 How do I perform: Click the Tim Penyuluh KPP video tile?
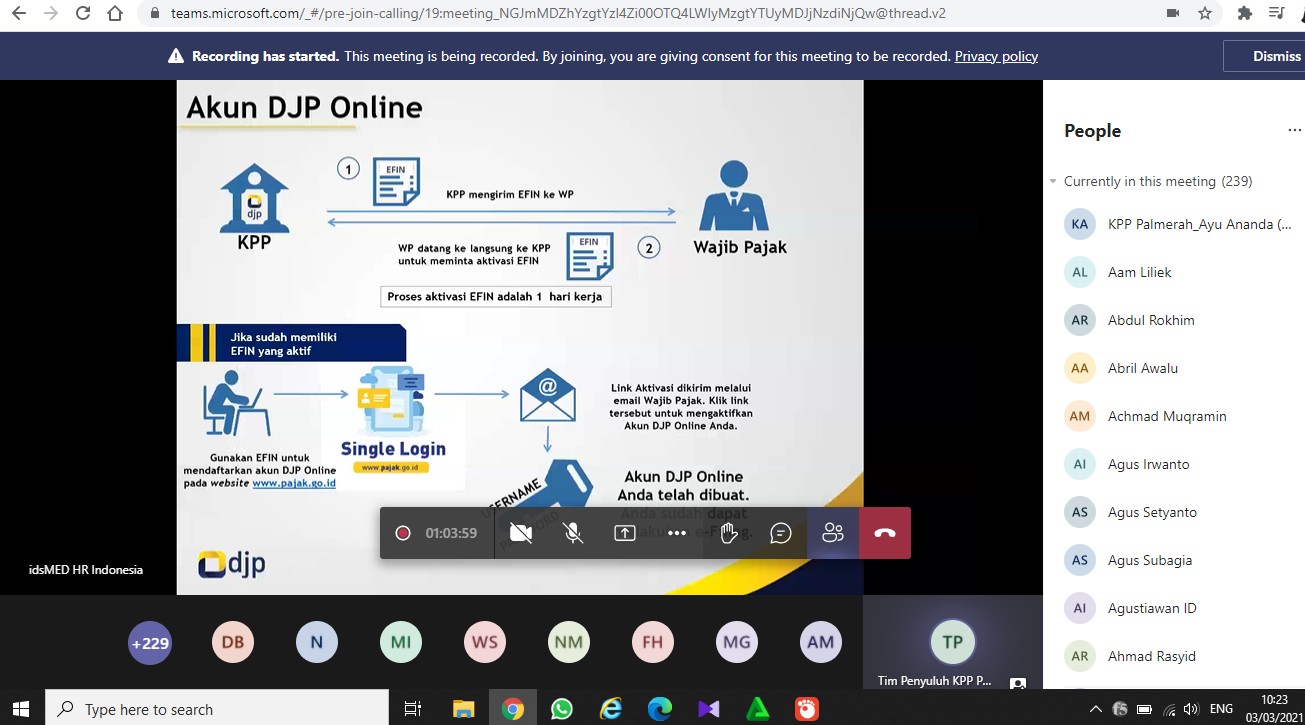point(951,643)
